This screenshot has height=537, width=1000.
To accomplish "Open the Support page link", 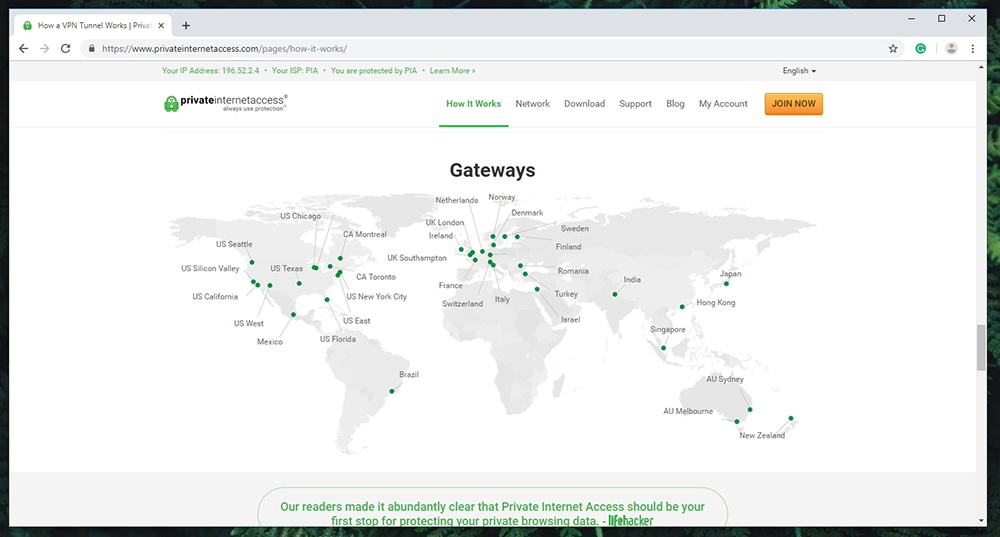I will click(x=635, y=103).
